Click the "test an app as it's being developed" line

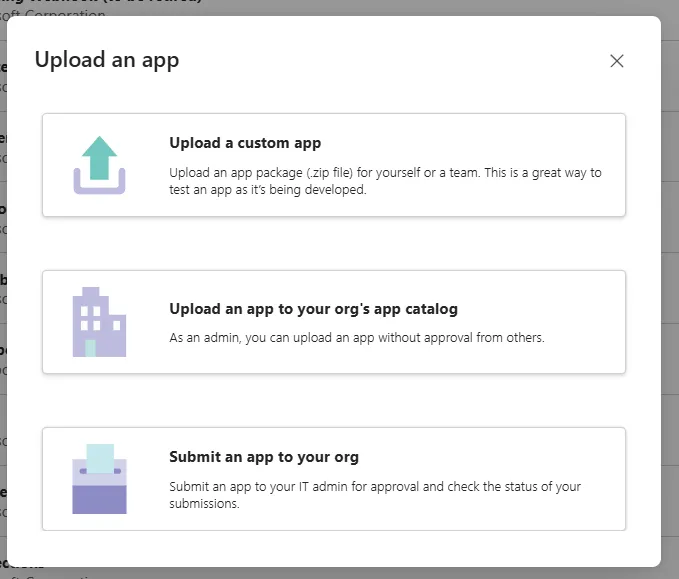[268, 190]
